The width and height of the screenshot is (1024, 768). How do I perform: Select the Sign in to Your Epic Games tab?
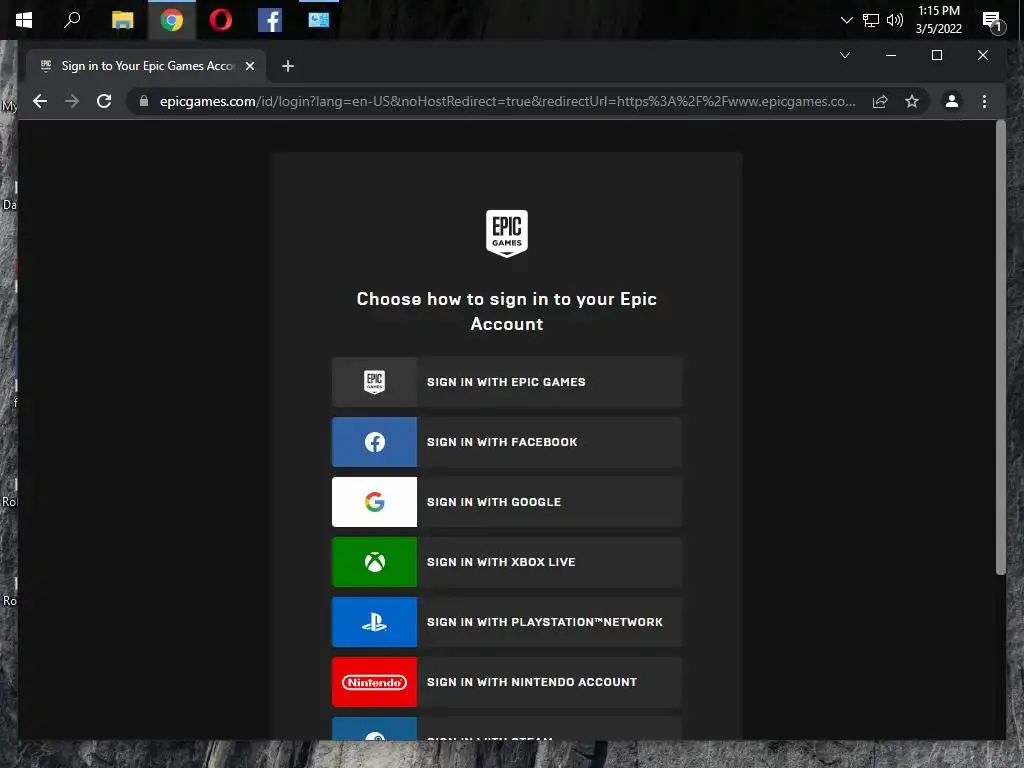(146, 66)
